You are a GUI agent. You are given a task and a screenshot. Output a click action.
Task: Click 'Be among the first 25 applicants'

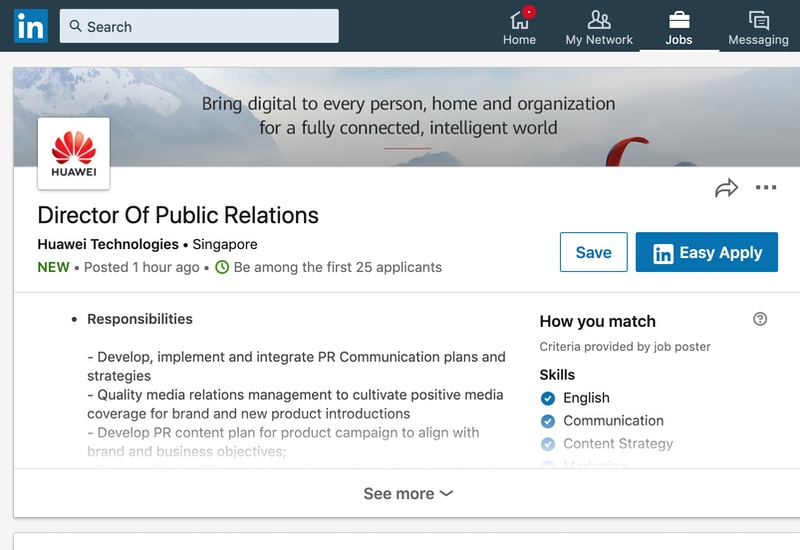coord(338,267)
